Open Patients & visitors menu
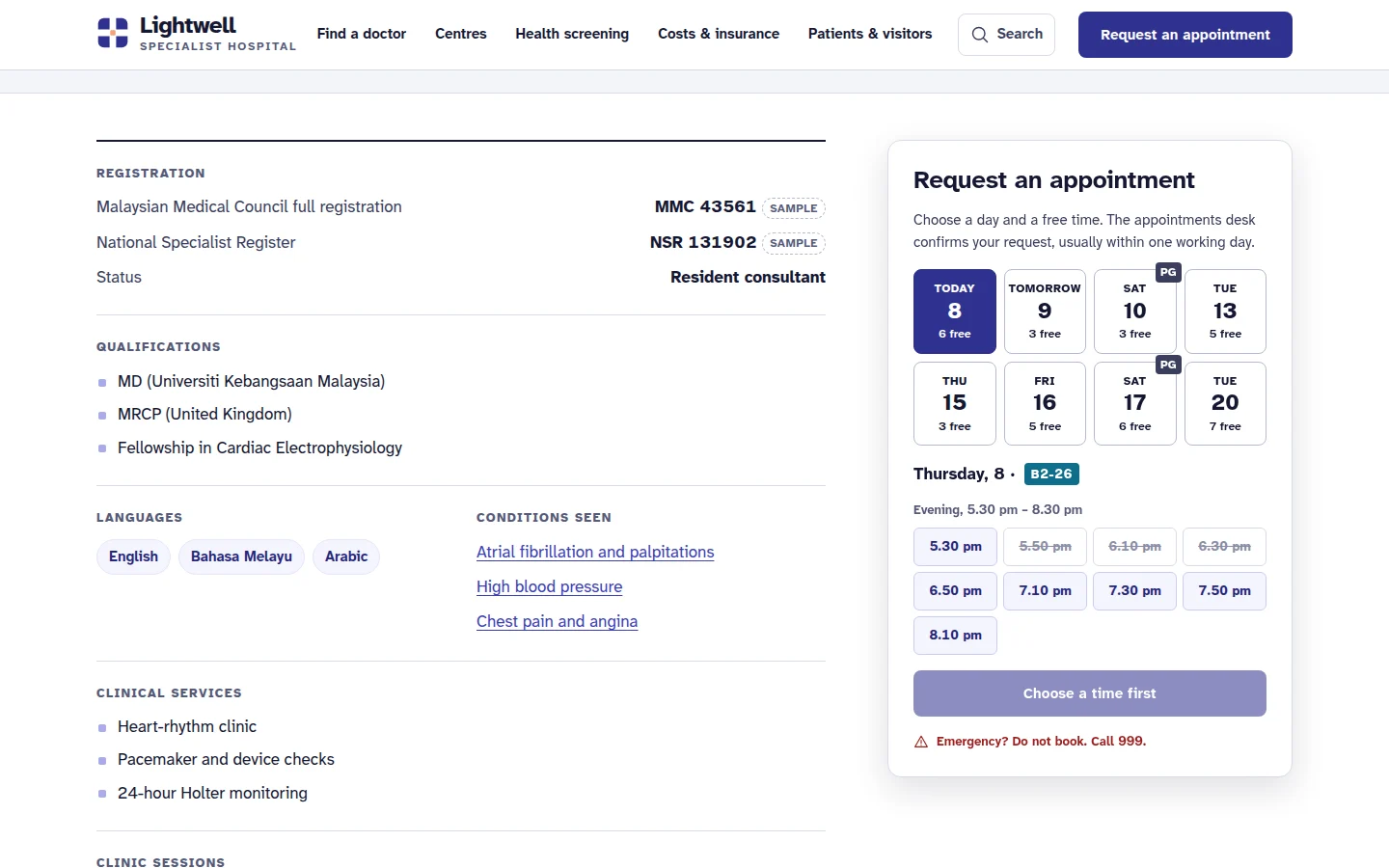1389x868 pixels. coord(870,34)
